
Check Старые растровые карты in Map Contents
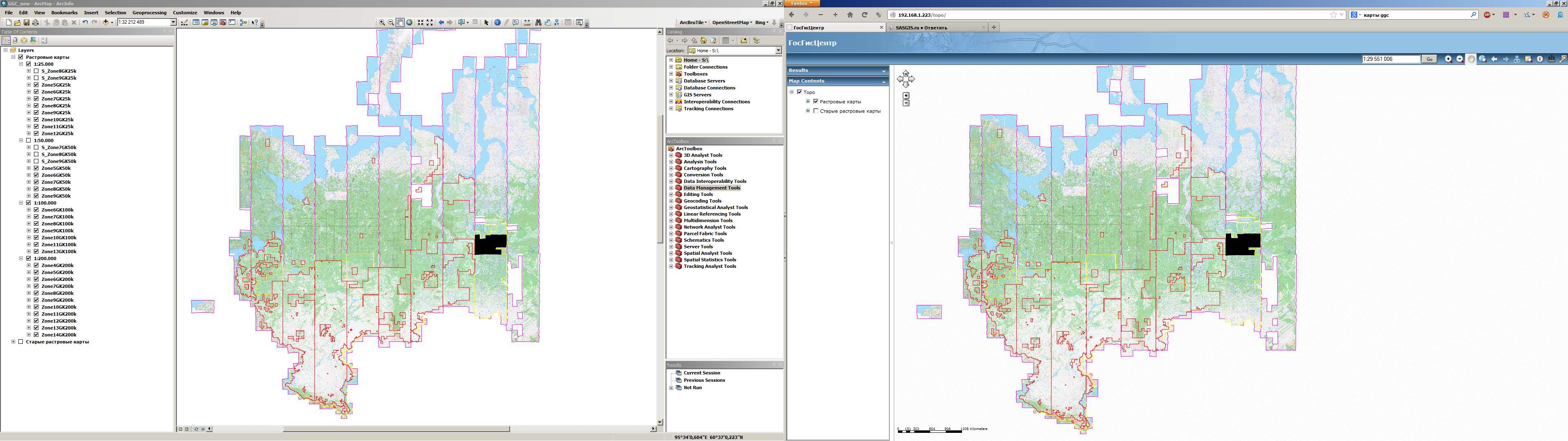816,111
